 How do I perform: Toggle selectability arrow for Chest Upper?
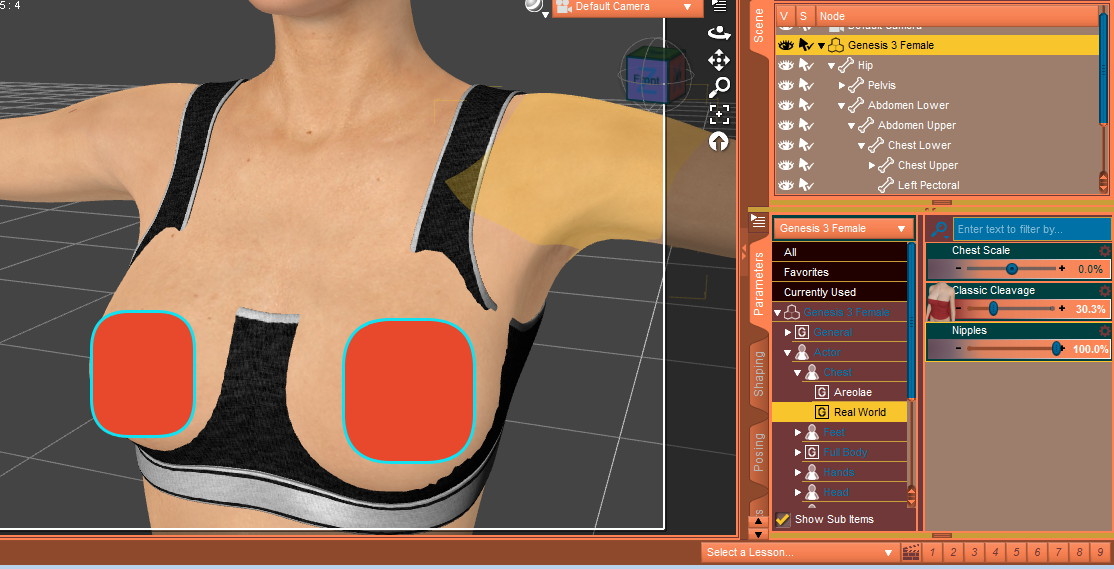click(805, 165)
